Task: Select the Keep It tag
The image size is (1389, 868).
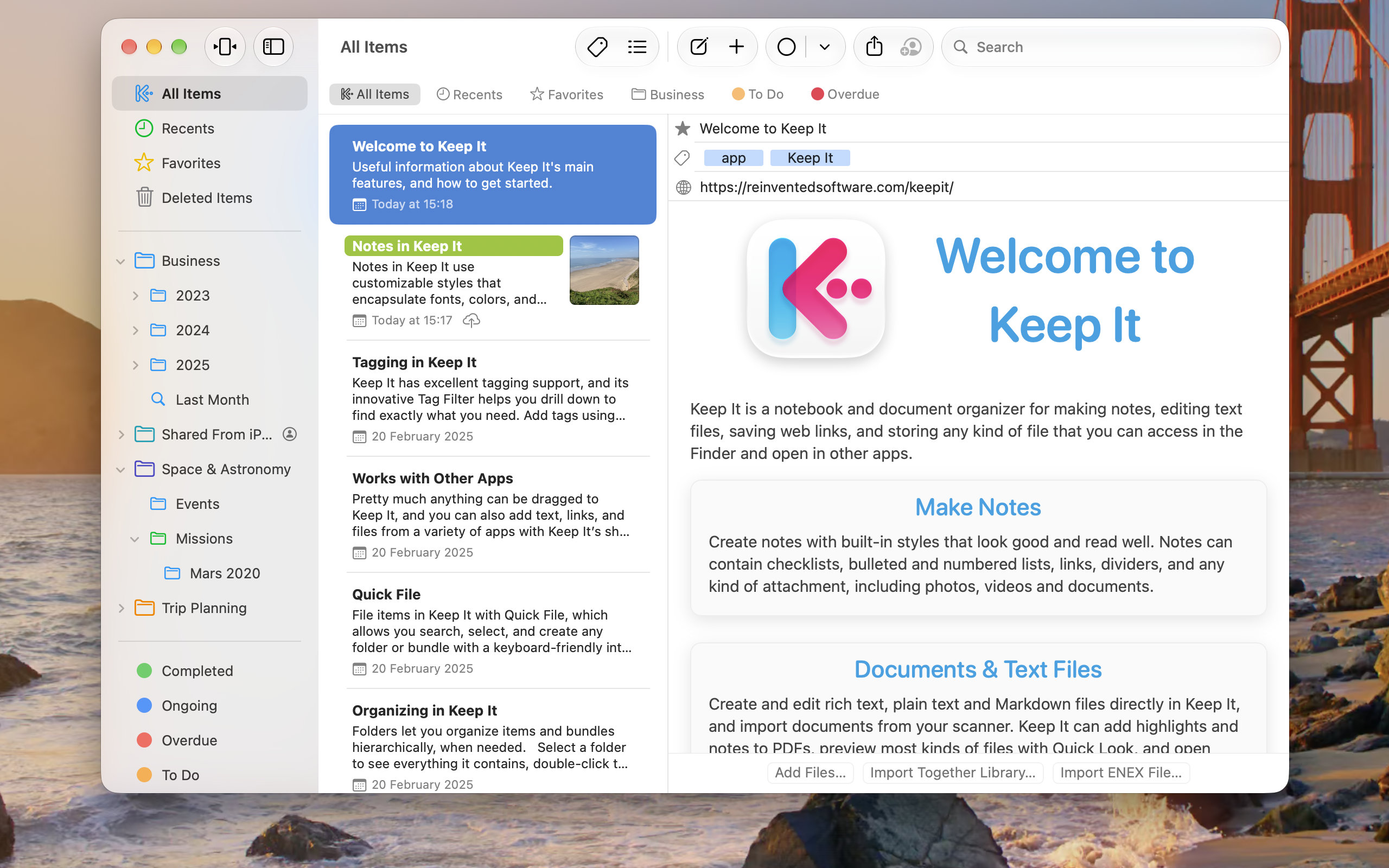Action: (x=810, y=158)
